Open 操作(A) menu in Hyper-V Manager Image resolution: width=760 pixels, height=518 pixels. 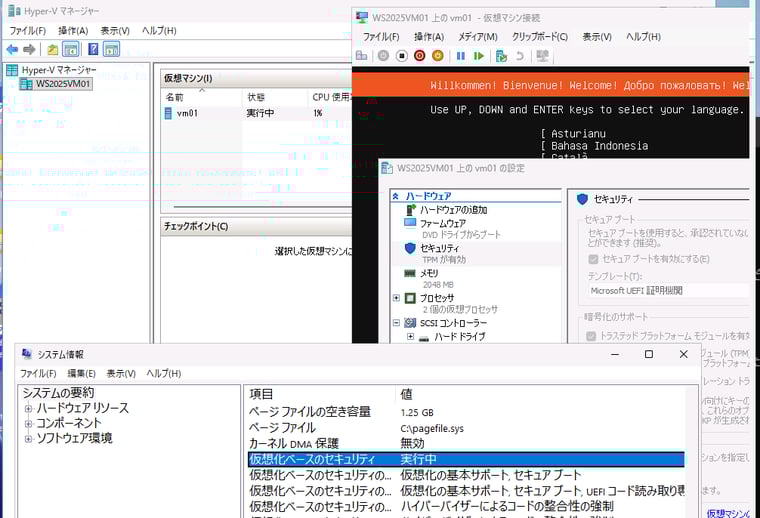73,31
